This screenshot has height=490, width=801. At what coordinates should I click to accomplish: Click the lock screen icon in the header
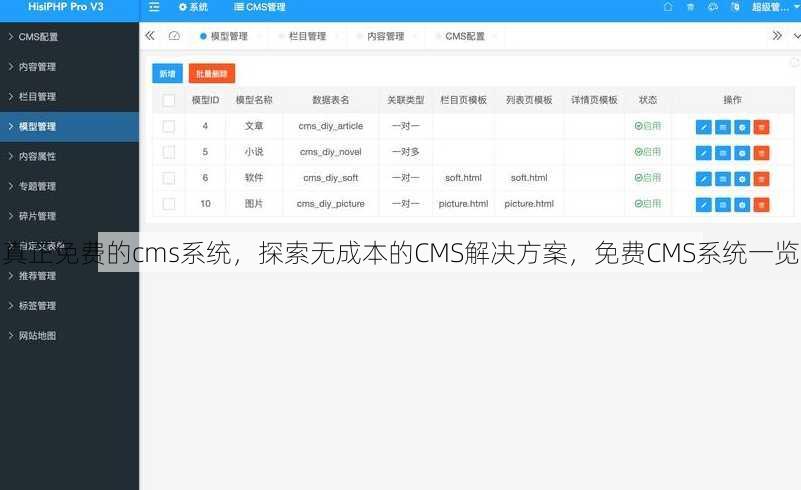[x=735, y=7]
